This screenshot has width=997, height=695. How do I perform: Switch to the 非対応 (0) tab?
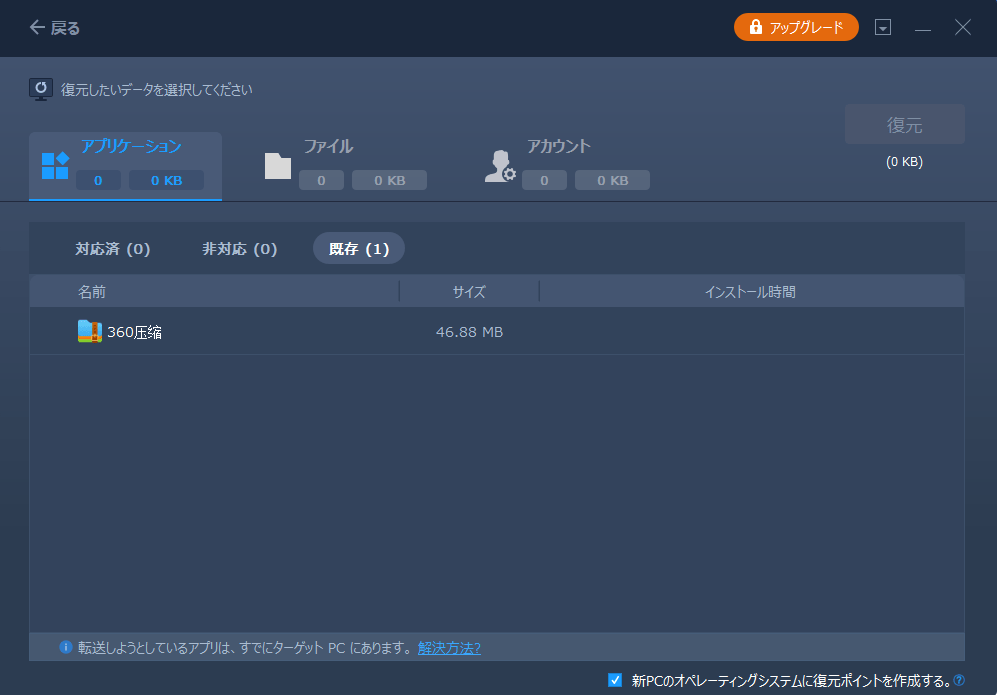point(240,249)
